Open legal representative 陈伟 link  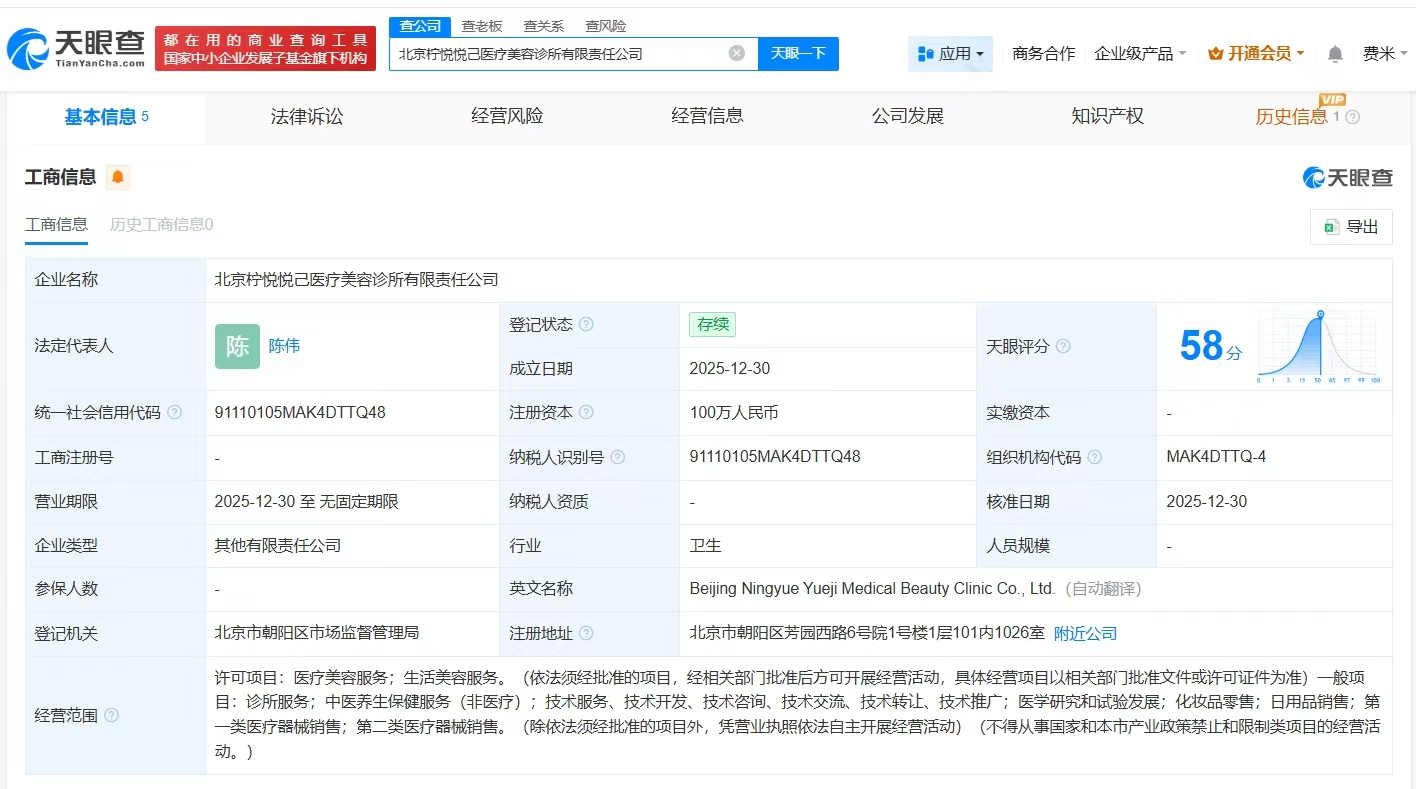tap(284, 346)
